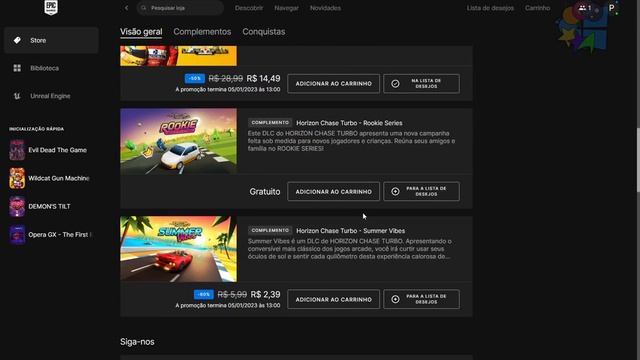Add Rookie Series to wishlist
The width and height of the screenshot is (640, 360).
[421, 191]
